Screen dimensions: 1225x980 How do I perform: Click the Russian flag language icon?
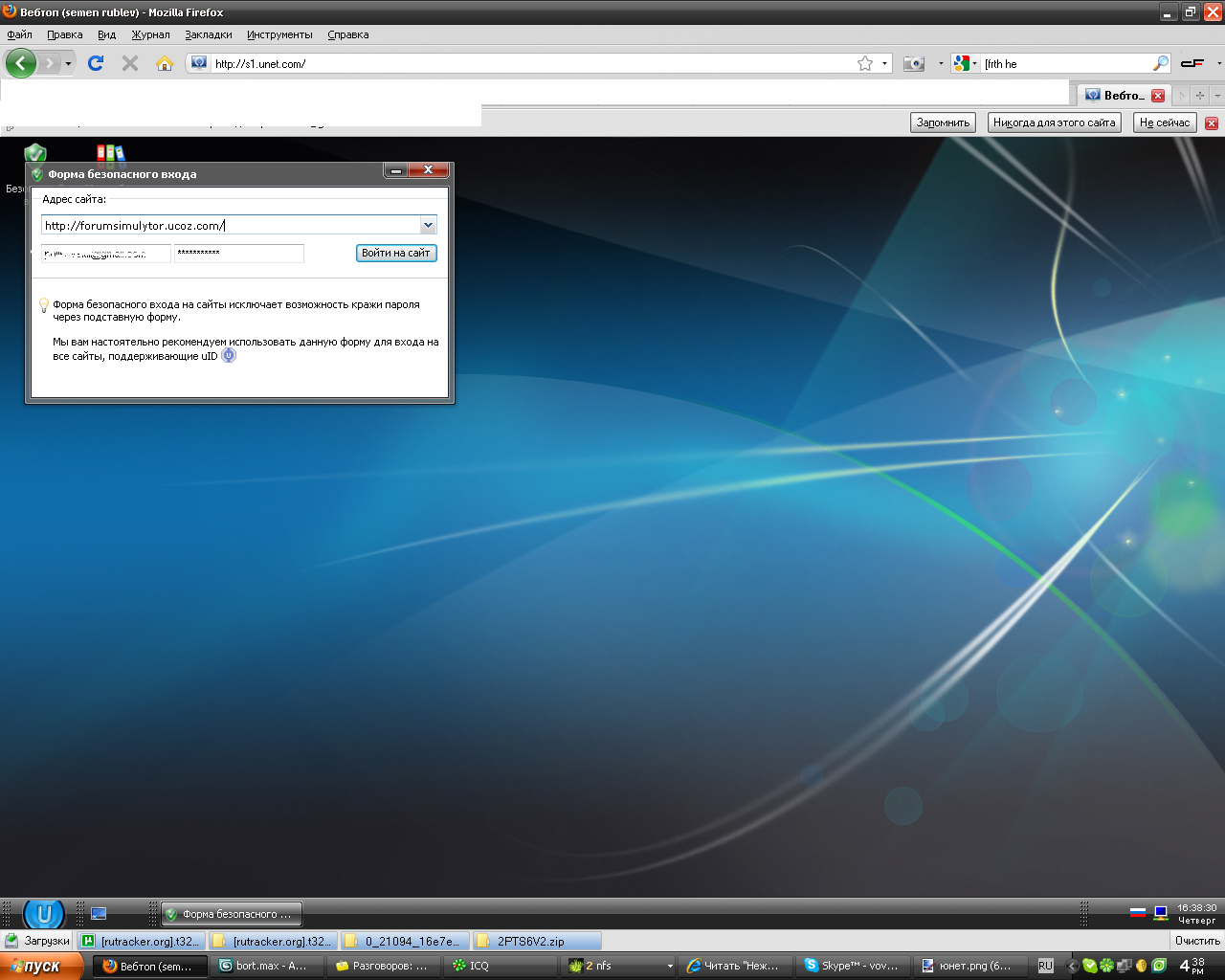coord(1138,912)
